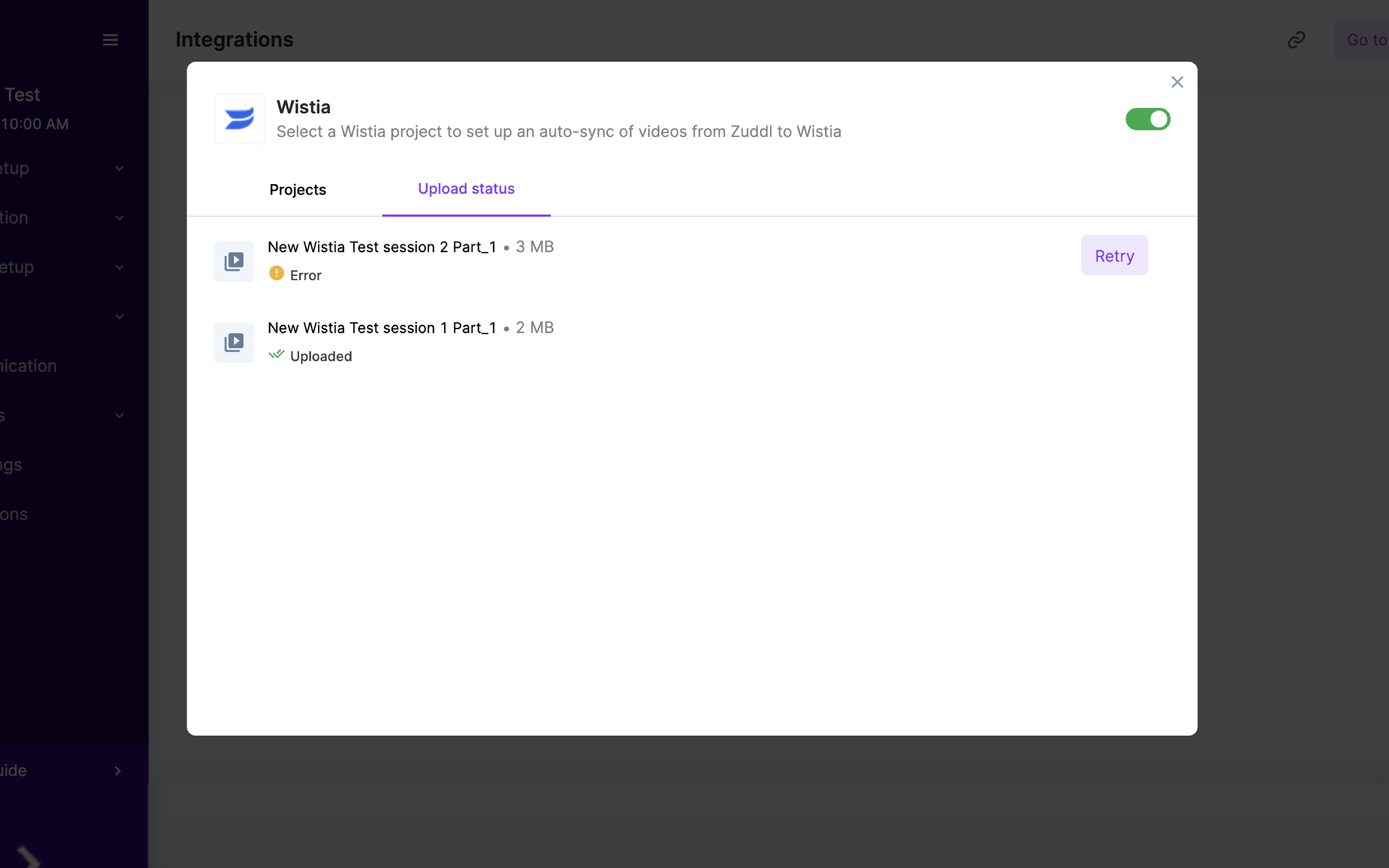This screenshot has height=868, width=1389.
Task: Click the video icon for session 2 Part_1
Action: (x=233, y=262)
